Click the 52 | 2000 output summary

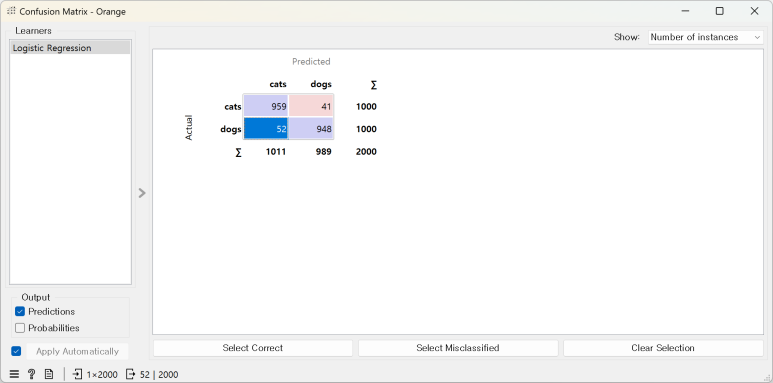[159, 375]
